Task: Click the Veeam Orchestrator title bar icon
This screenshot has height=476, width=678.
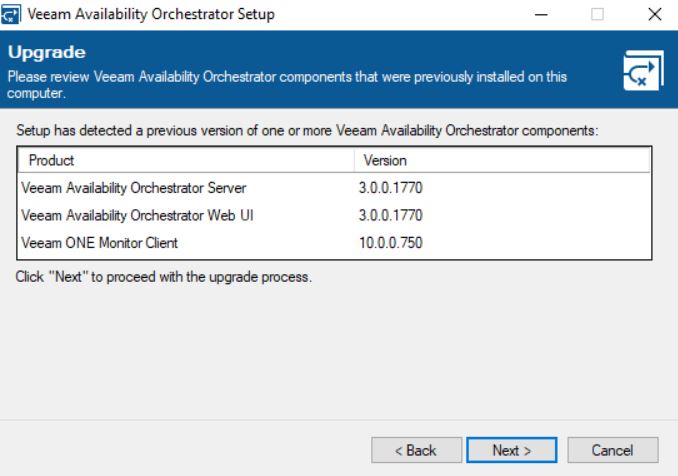Action: [x=10, y=14]
